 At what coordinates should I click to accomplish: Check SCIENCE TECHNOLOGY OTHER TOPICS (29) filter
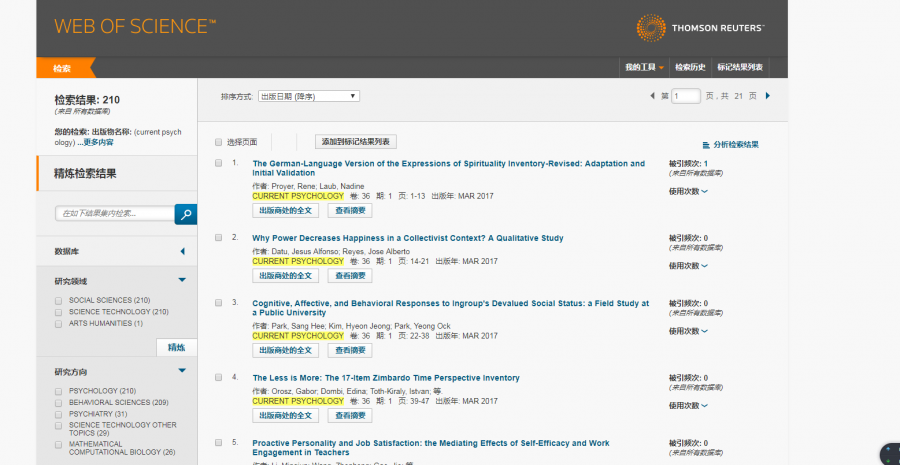58,425
